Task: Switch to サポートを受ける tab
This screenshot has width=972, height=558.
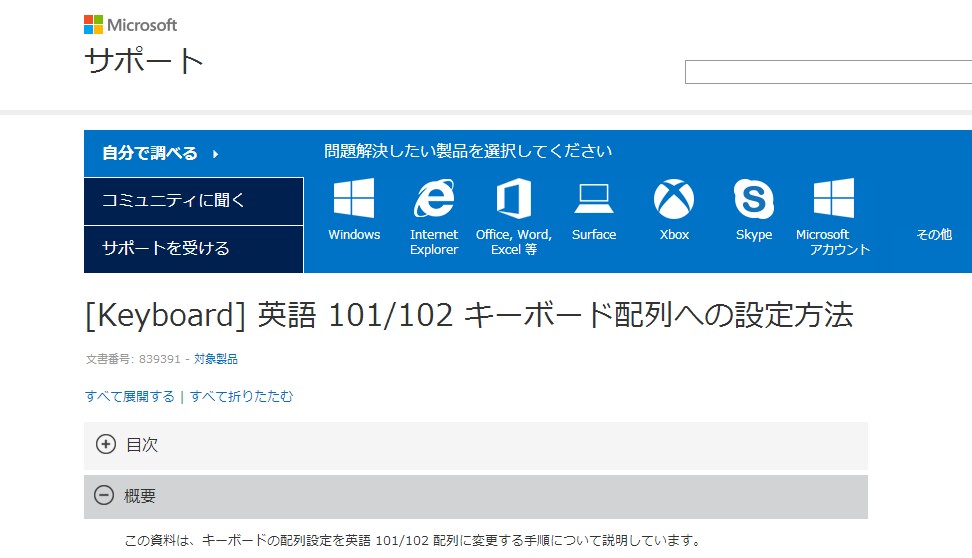Action: 193,249
